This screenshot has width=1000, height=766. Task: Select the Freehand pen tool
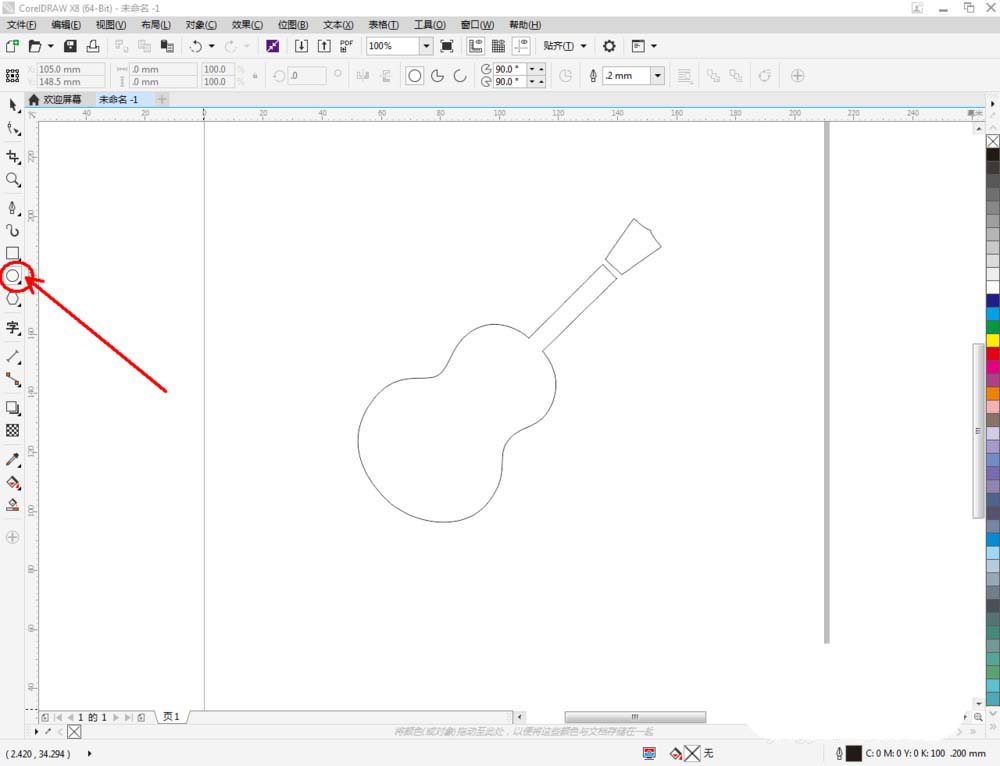tap(13, 208)
